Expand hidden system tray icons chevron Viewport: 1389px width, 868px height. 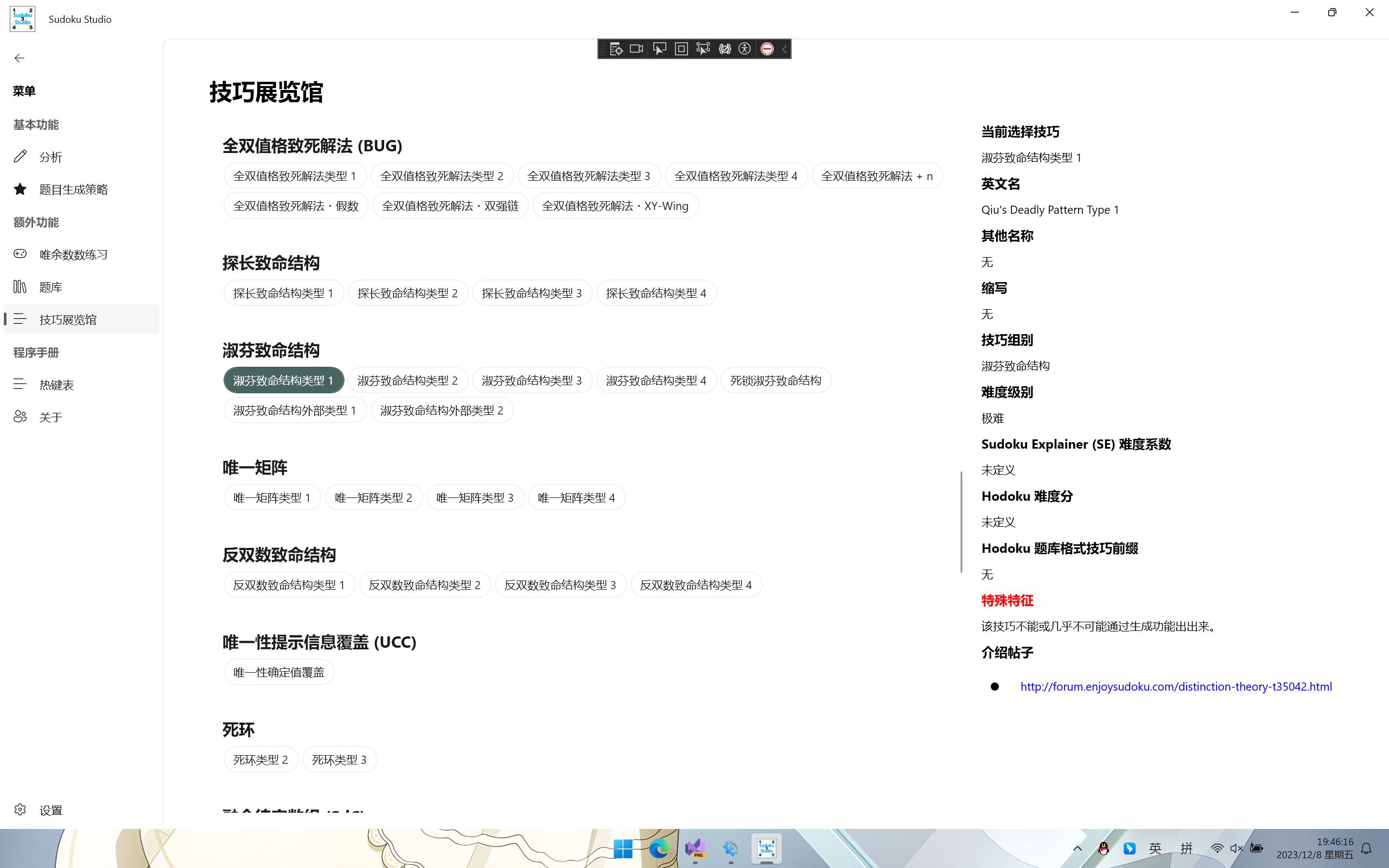1077,848
